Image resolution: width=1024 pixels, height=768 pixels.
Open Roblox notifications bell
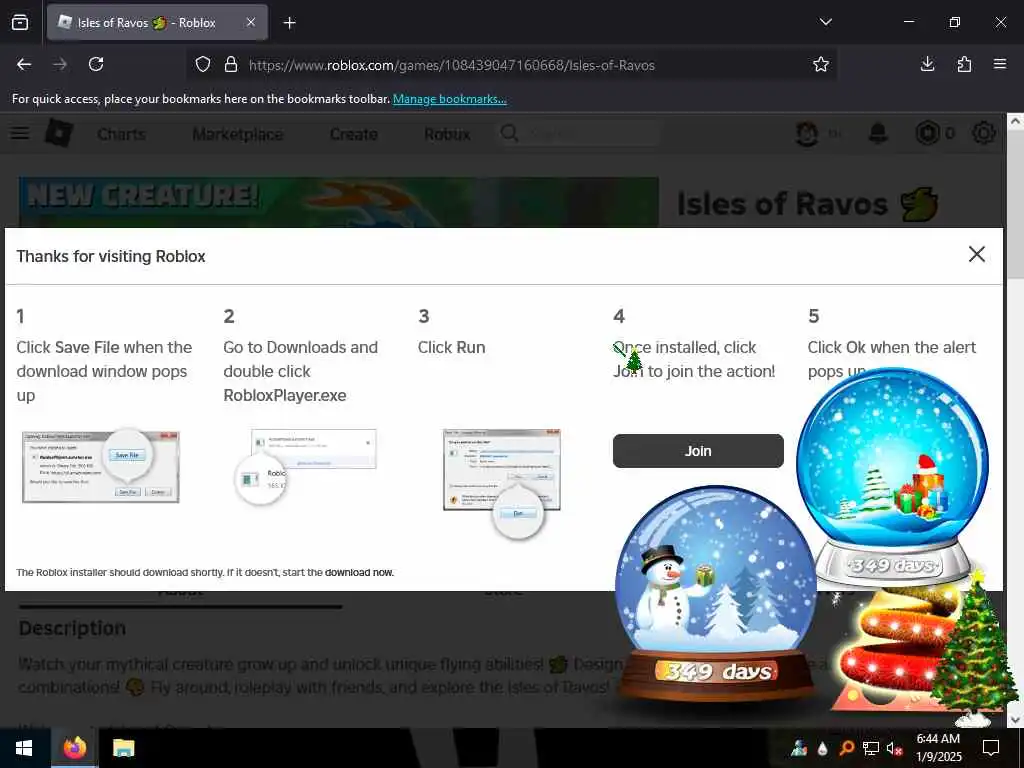[x=878, y=133]
